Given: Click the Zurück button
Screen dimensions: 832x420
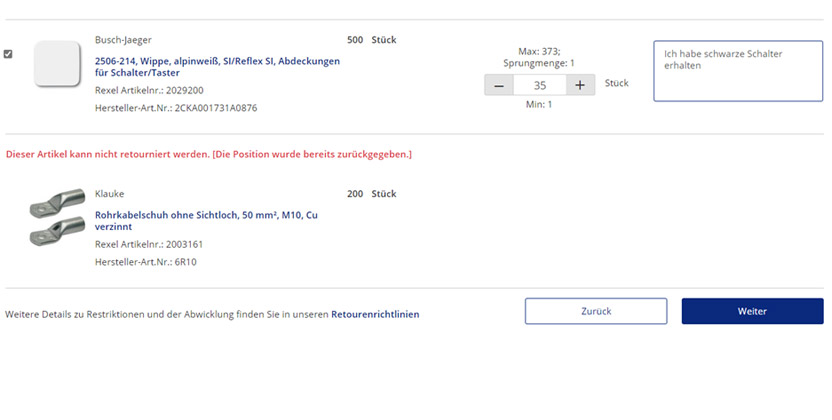Looking at the screenshot, I should pyautogui.click(x=596, y=311).
